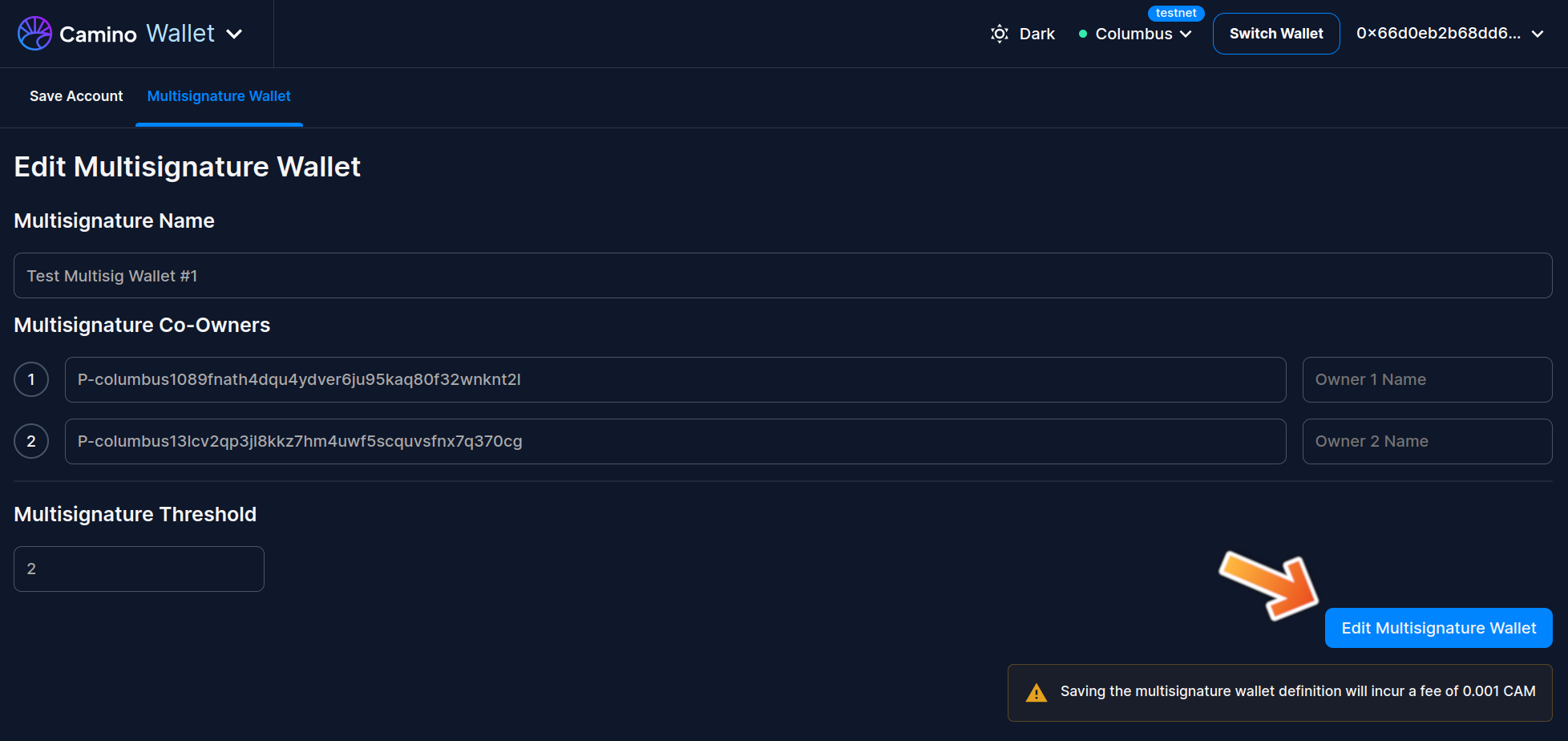Click the Owner 2 Name field
This screenshot has height=741, width=1568.
[x=1427, y=441]
